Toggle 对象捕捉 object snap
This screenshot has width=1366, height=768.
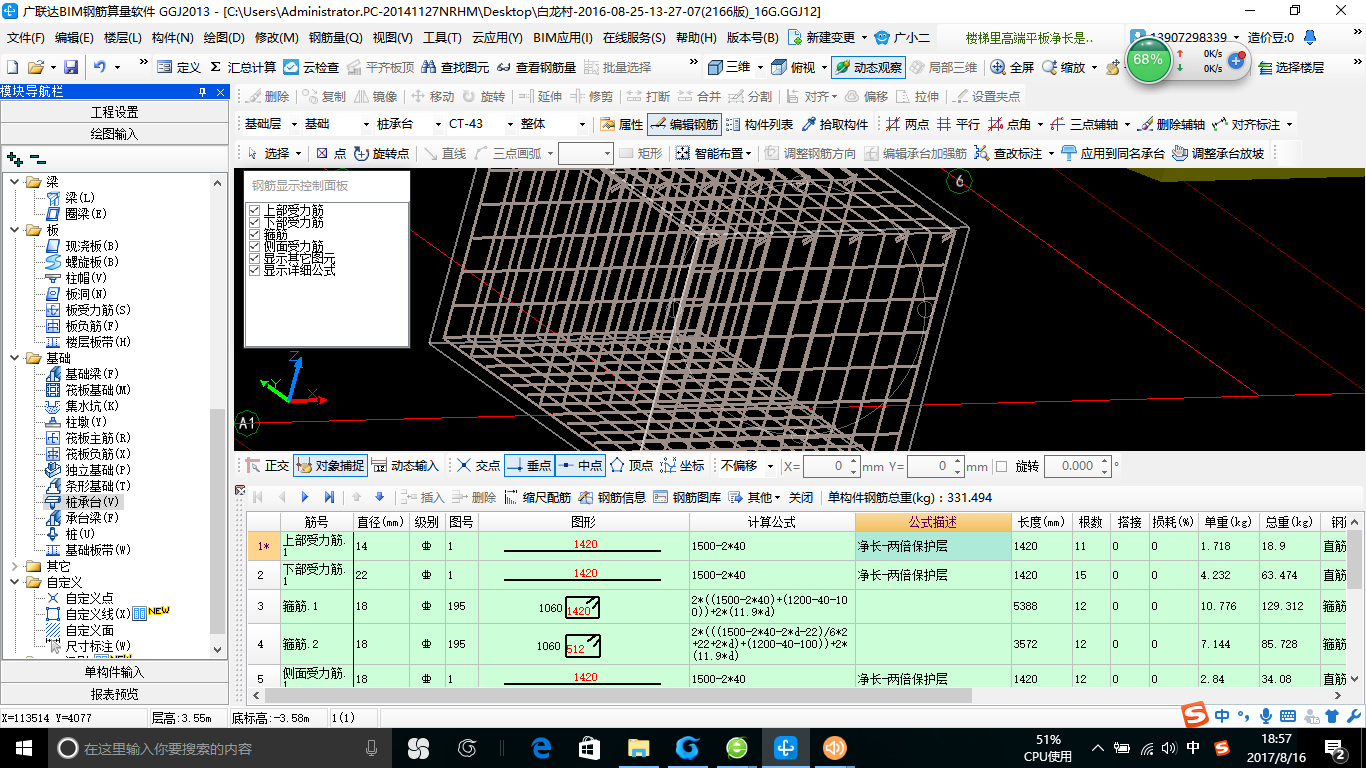[x=331, y=466]
